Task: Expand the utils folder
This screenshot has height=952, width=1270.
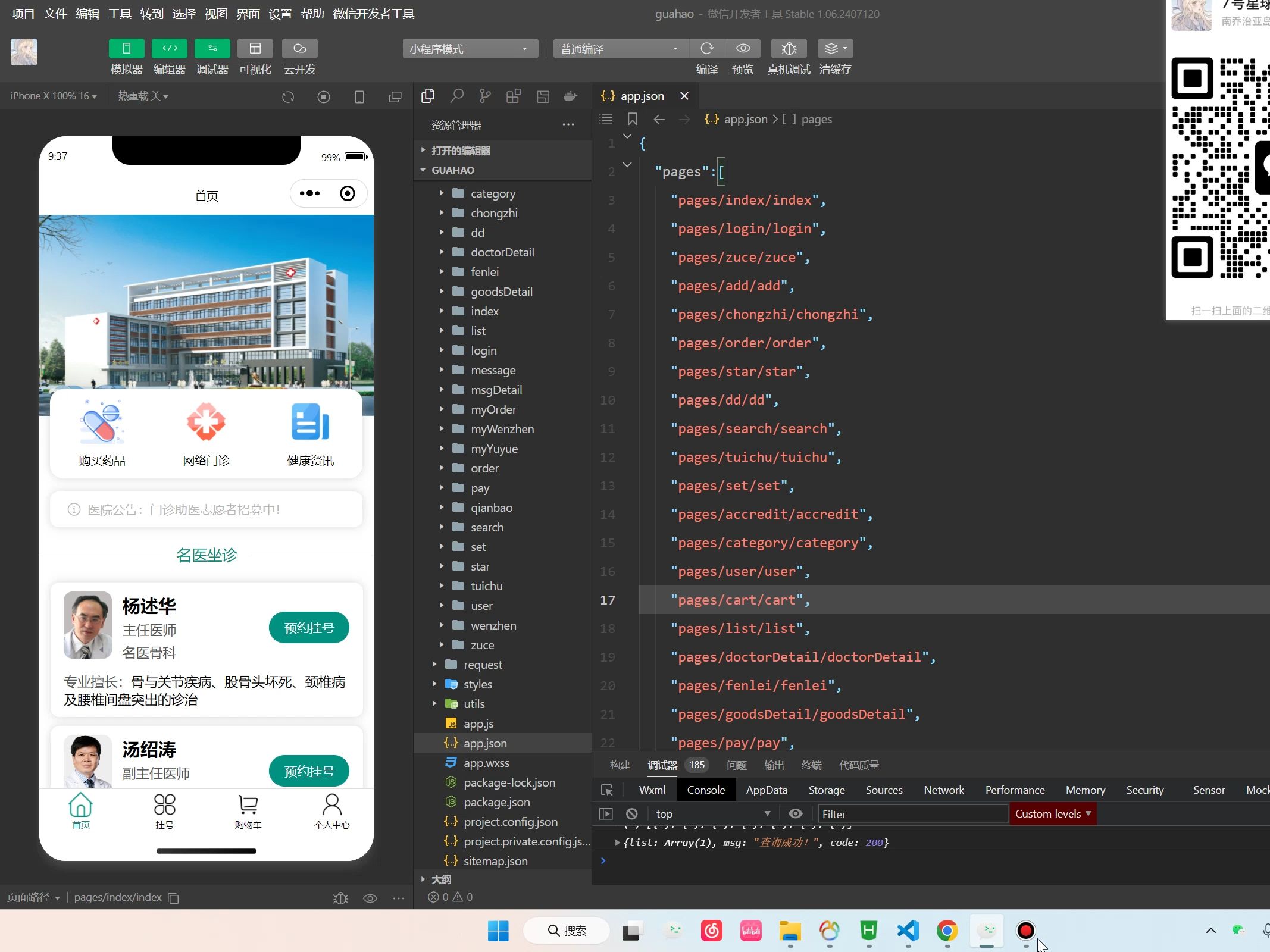Action: [x=503, y=704]
